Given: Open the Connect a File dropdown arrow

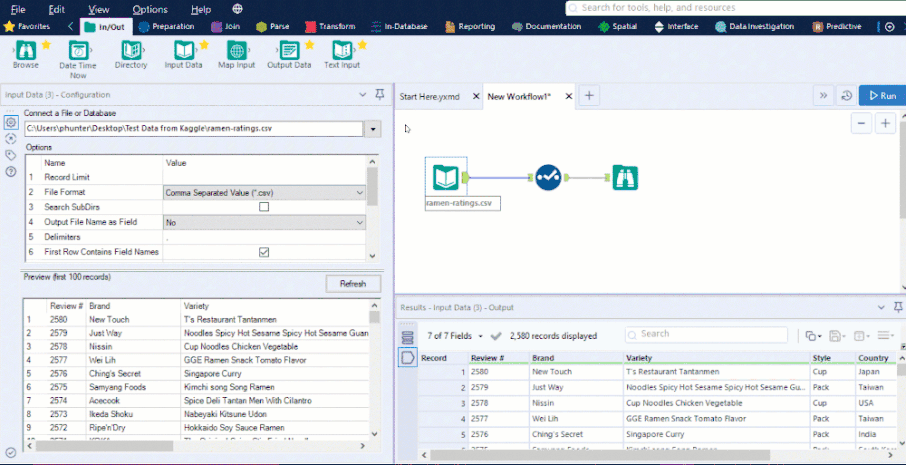Looking at the screenshot, I should (373, 129).
